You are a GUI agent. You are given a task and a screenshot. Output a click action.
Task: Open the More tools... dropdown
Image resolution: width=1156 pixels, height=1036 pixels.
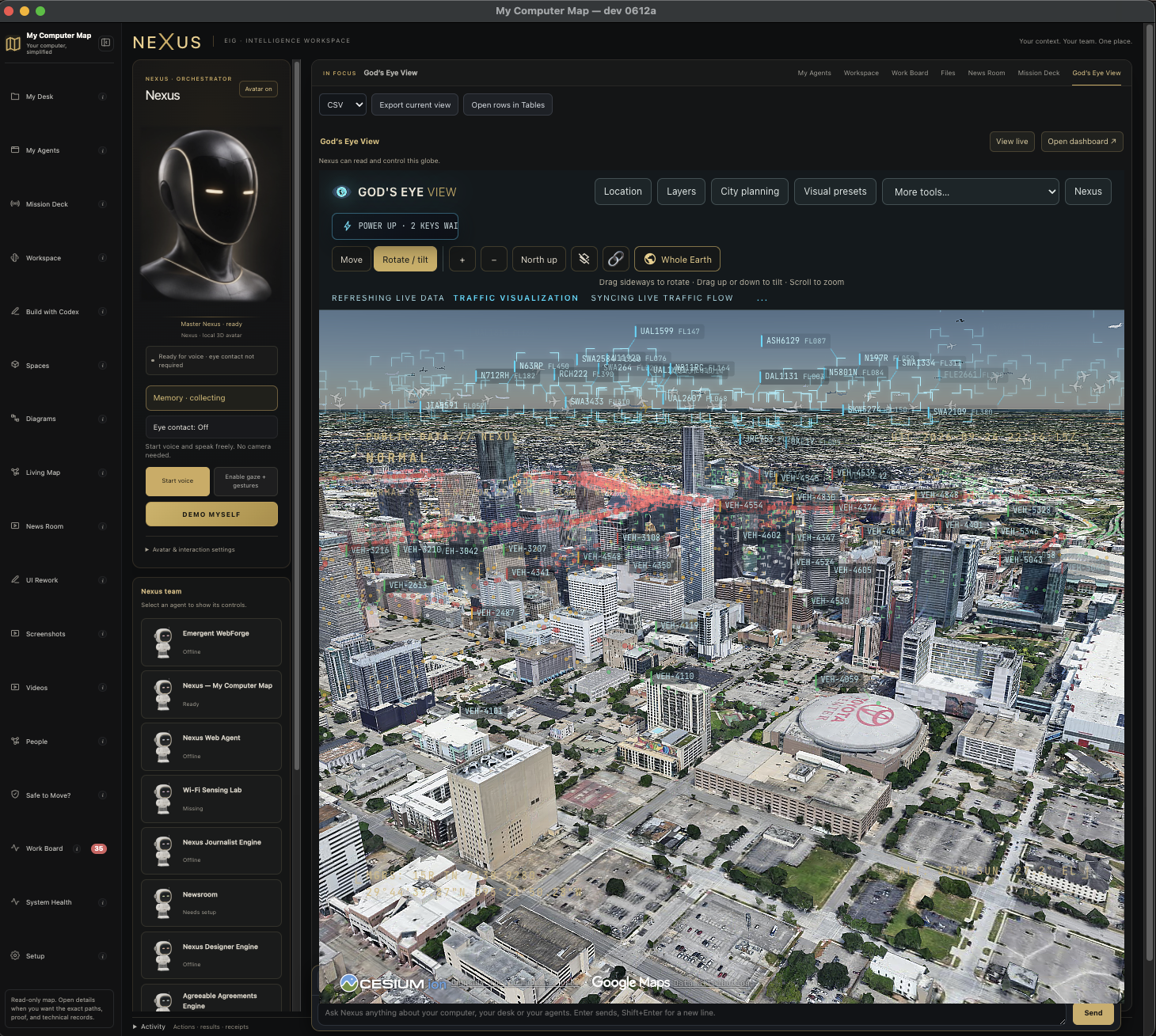tap(971, 192)
